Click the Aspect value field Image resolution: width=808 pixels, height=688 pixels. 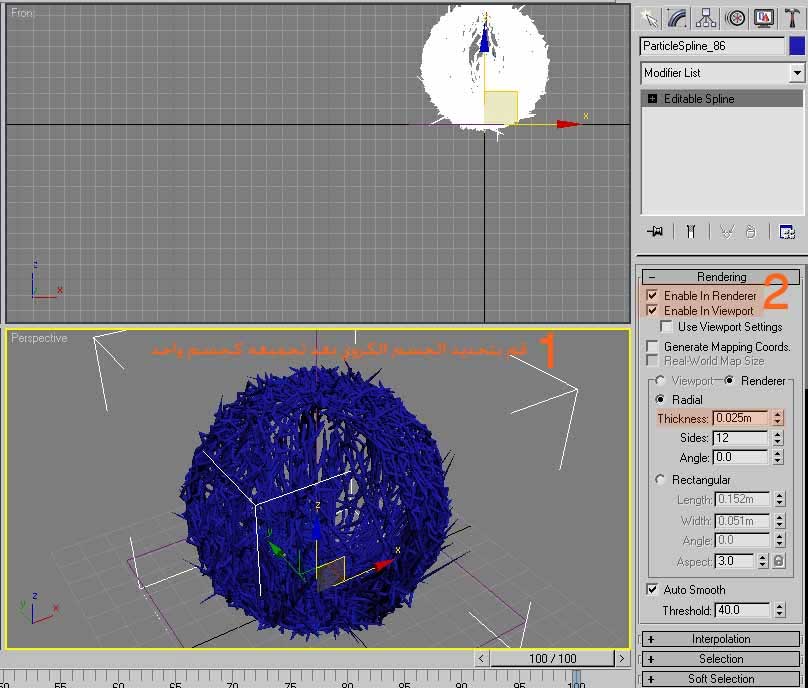pyautogui.click(x=734, y=561)
